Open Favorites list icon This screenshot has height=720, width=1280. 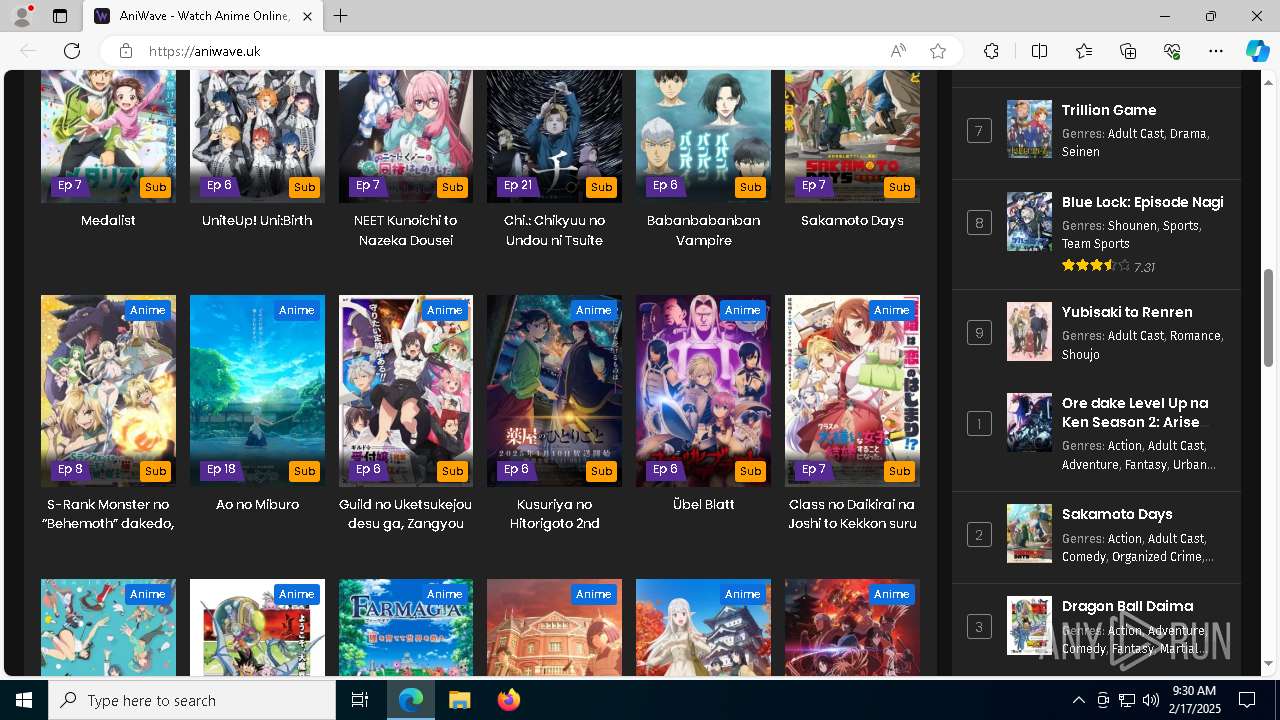pos(1084,51)
